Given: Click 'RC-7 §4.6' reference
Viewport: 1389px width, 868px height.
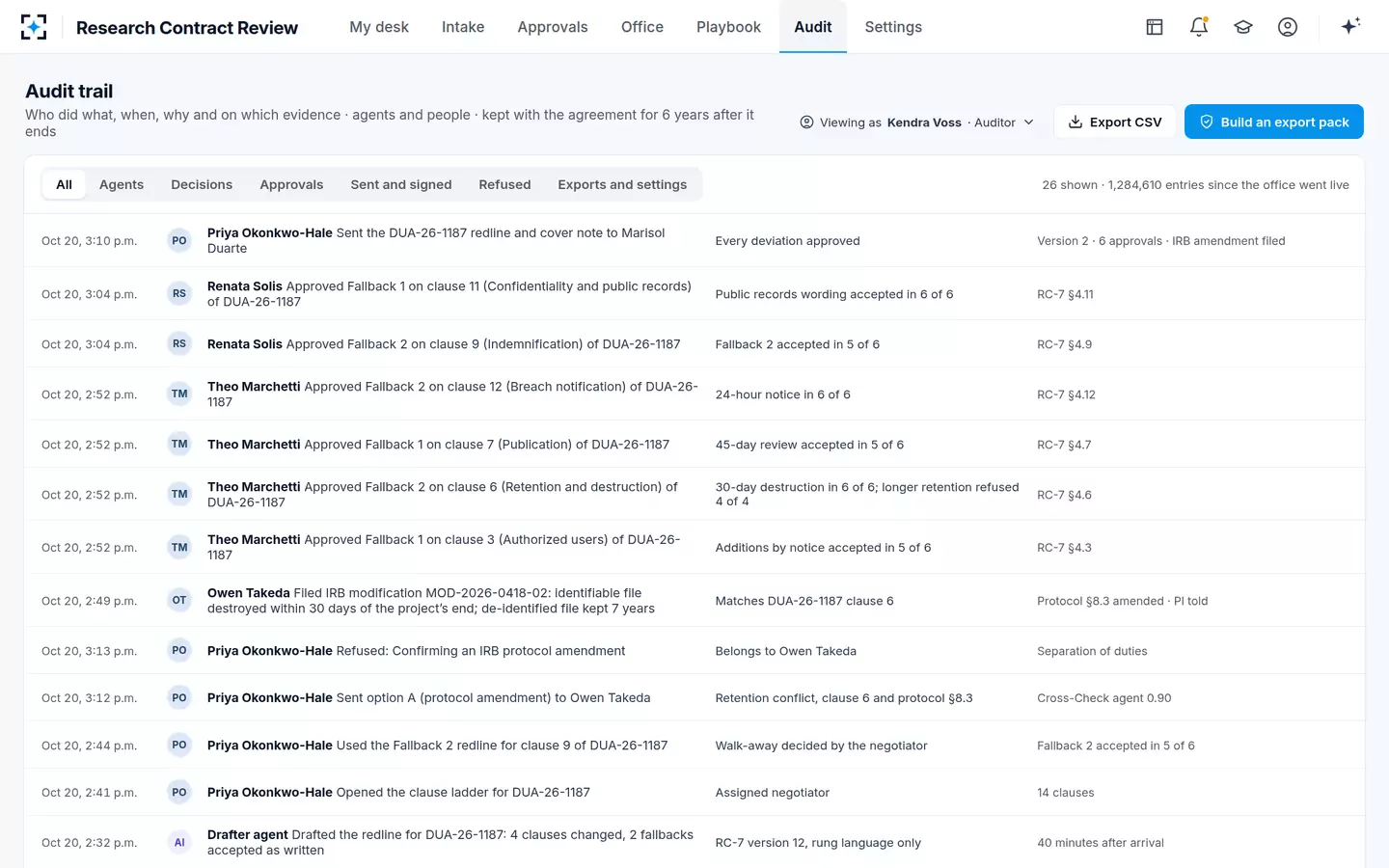Looking at the screenshot, I should (1065, 495).
